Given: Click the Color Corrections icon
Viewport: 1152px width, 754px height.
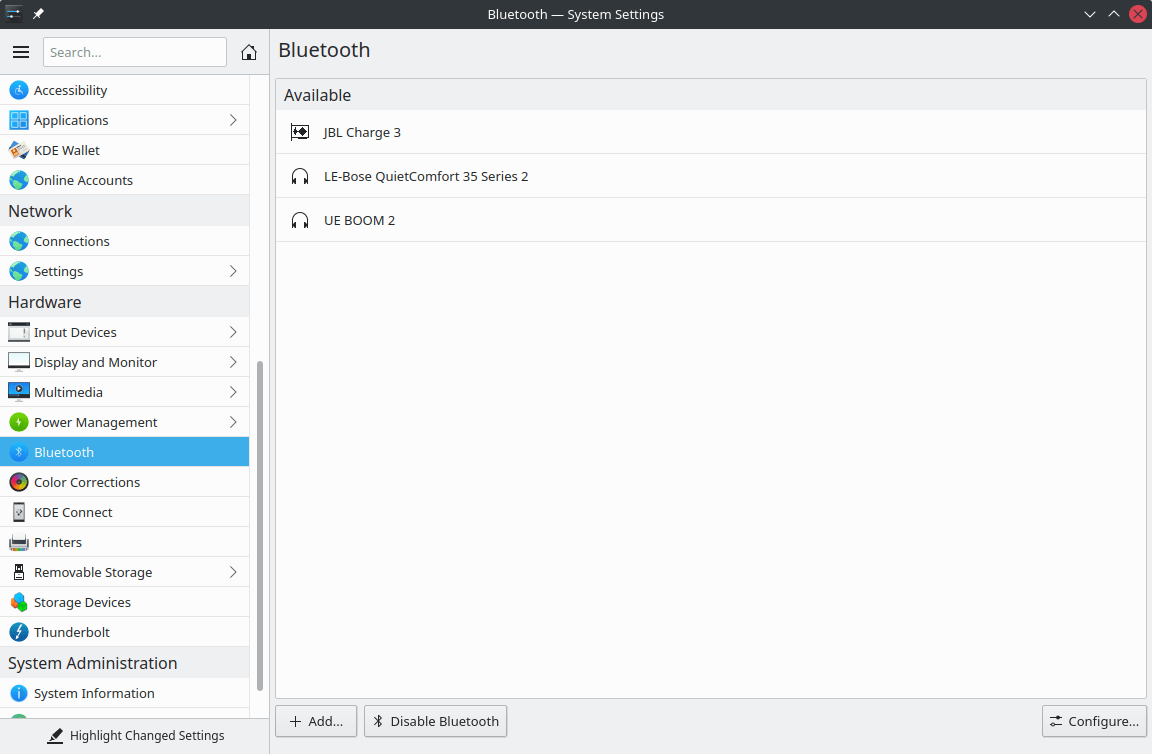Looking at the screenshot, I should [x=19, y=482].
